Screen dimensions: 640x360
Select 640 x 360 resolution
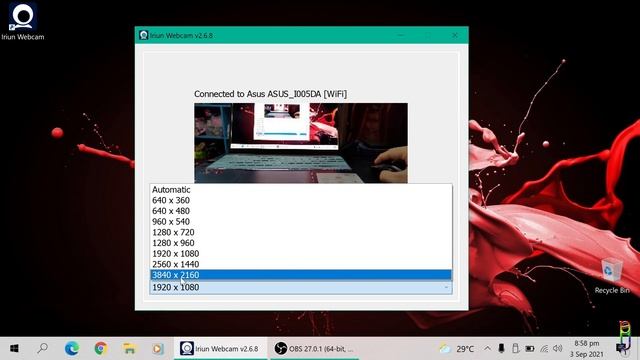click(301, 200)
